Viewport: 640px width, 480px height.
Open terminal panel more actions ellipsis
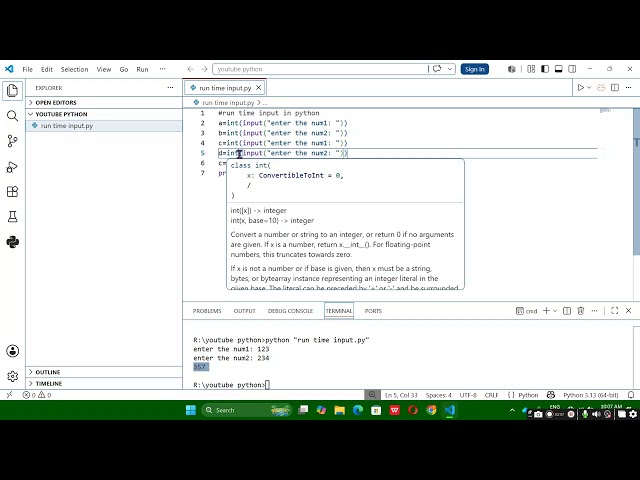click(594, 311)
